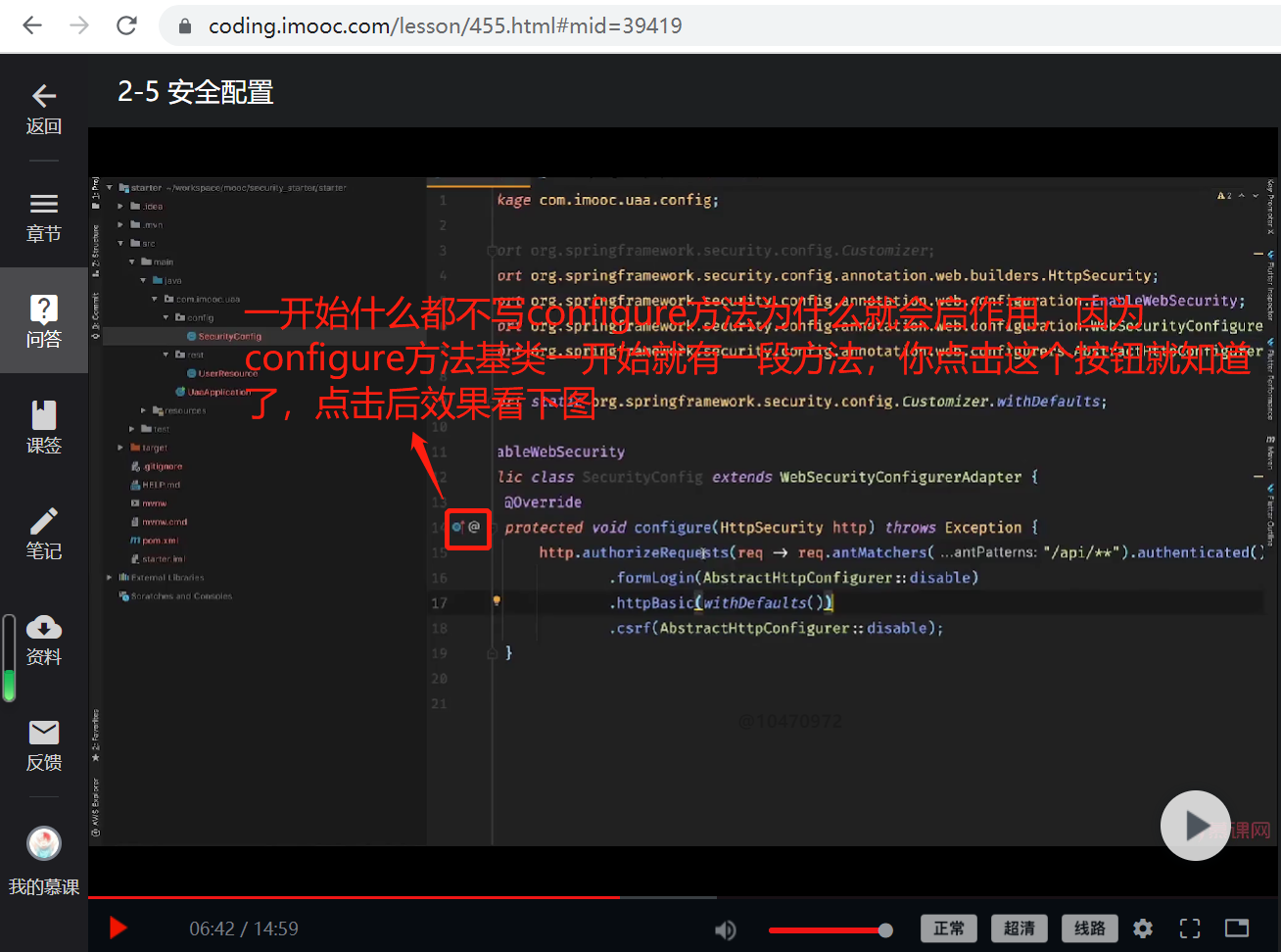Open the 章节 chapter list

click(x=44, y=217)
